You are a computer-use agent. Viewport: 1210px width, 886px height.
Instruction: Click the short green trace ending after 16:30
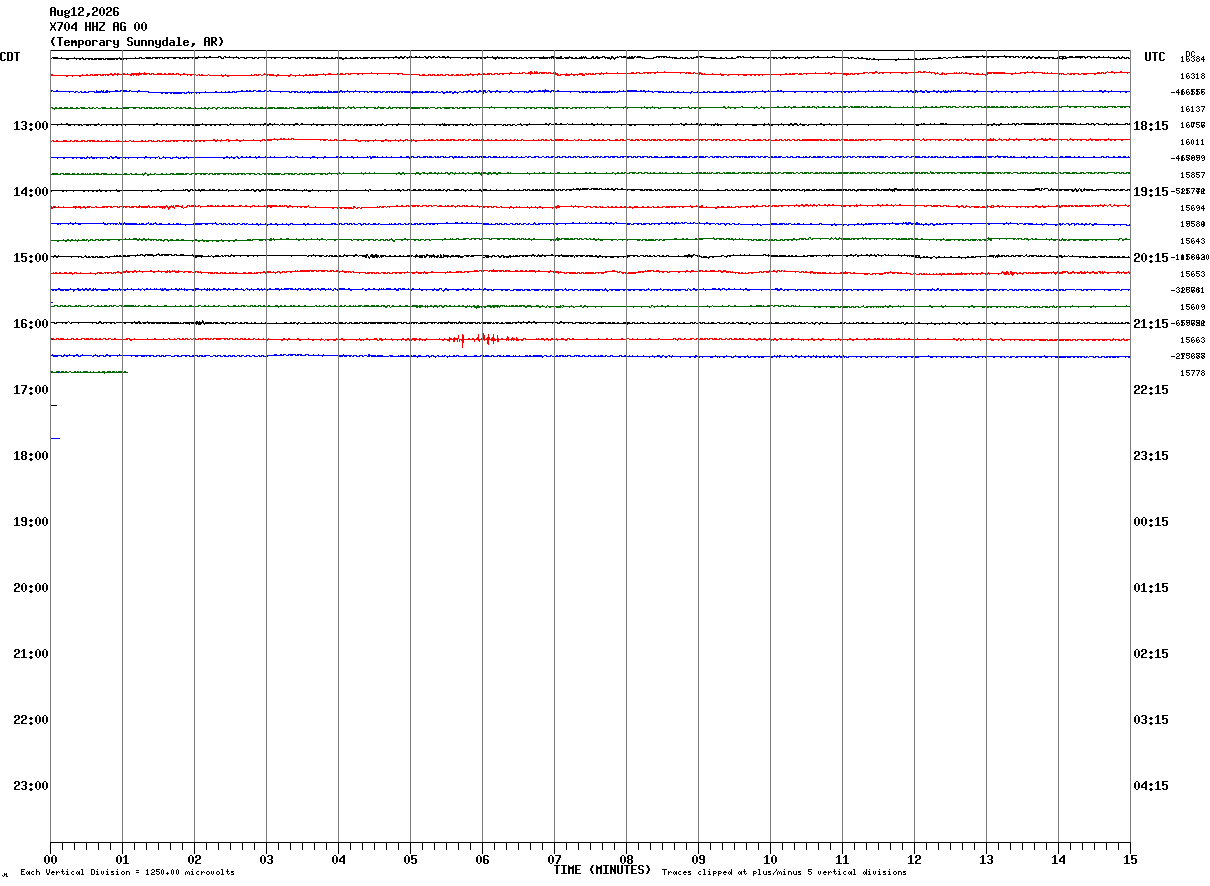pos(89,372)
